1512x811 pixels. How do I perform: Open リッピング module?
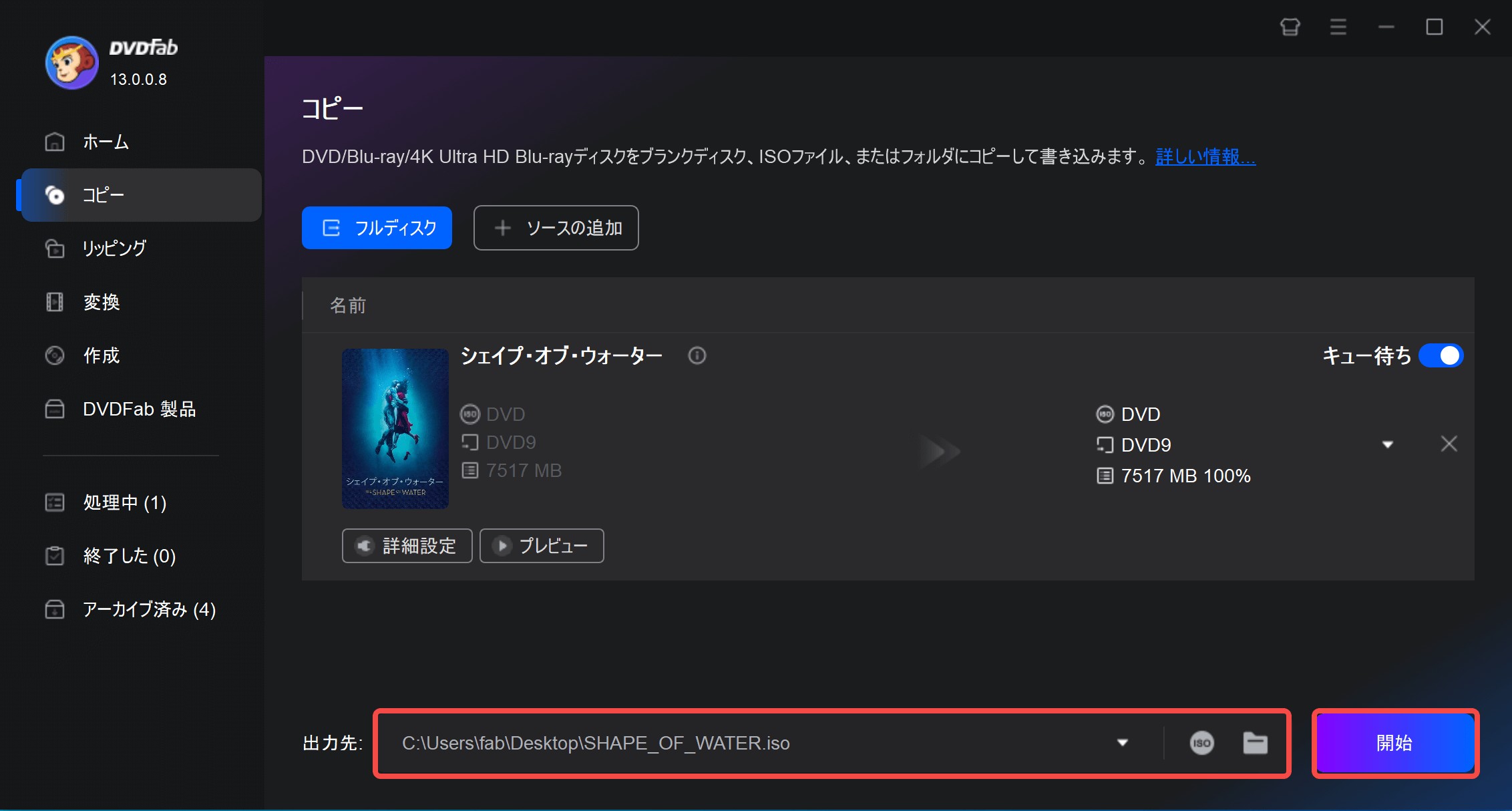click(140, 249)
